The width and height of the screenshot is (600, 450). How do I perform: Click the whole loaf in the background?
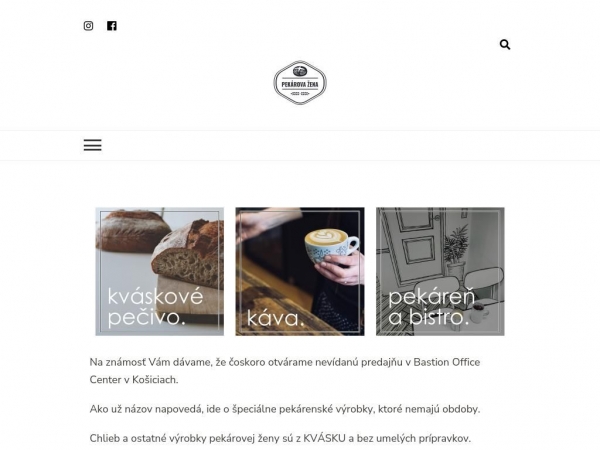click(132, 231)
